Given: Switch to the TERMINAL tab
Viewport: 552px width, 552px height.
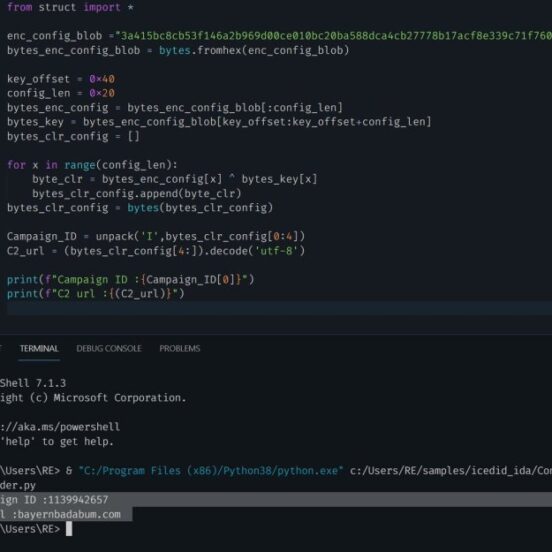Looking at the screenshot, I should (x=39, y=349).
